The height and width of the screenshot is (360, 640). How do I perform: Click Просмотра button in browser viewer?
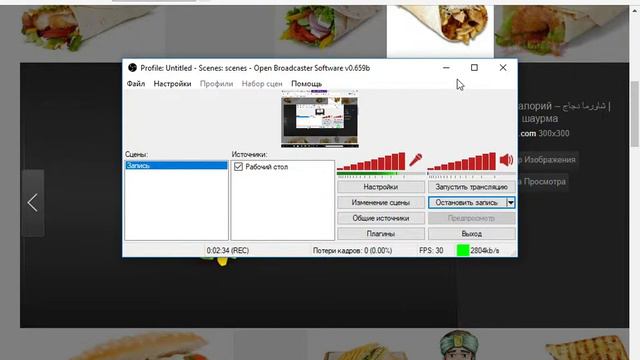pyautogui.click(x=543, y=182)
